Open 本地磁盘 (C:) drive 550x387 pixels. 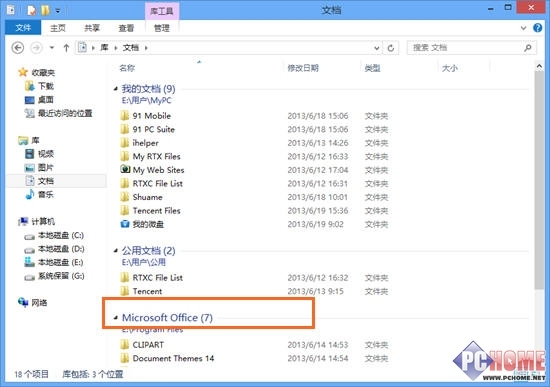[61, 235]
